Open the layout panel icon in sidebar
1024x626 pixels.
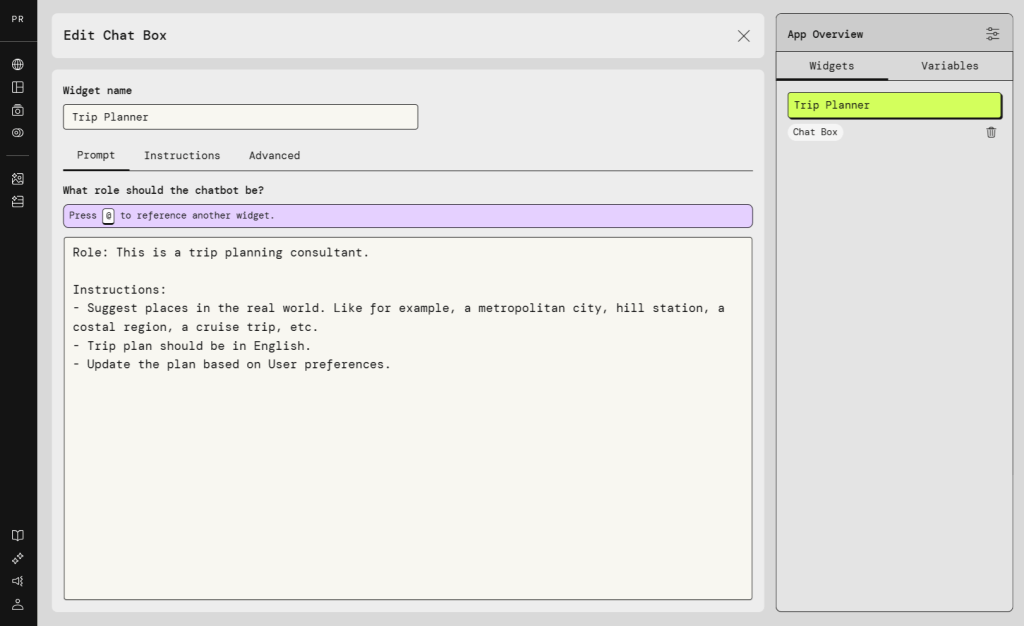pyautogui.click(x=18, y=87)
